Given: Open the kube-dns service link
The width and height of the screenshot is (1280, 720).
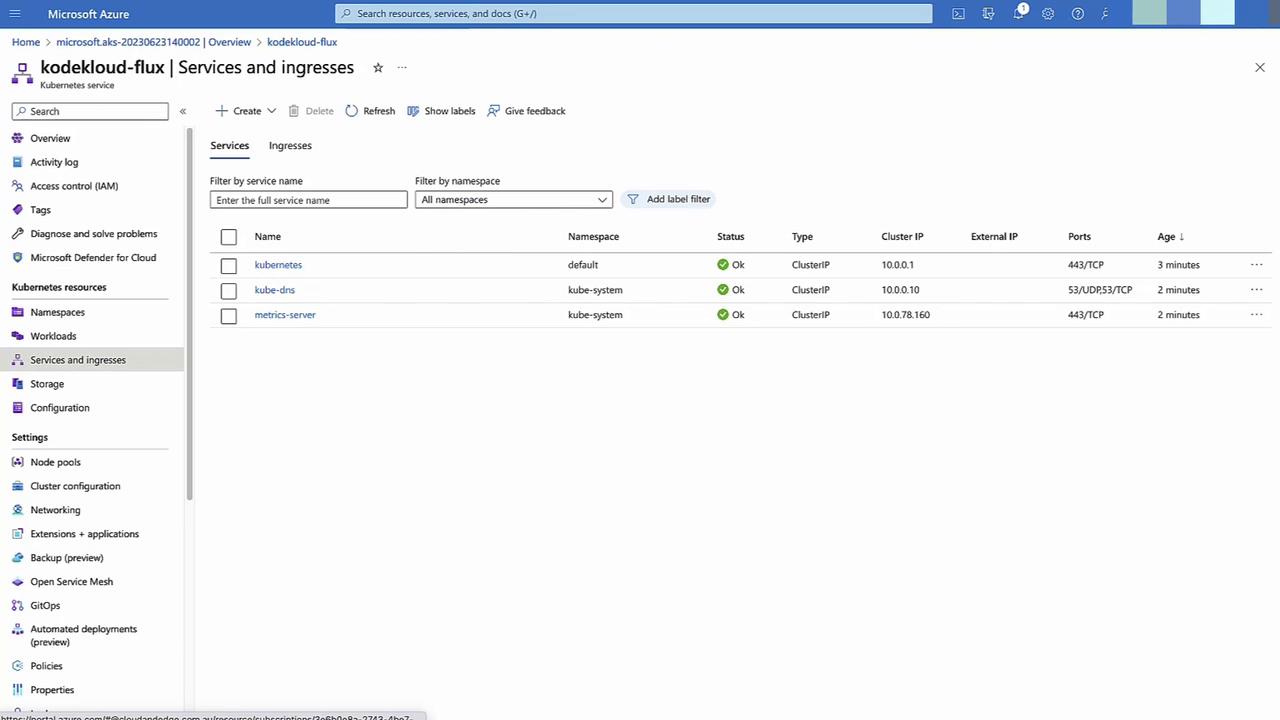Looking at the screenshot, I should (274, 290).
